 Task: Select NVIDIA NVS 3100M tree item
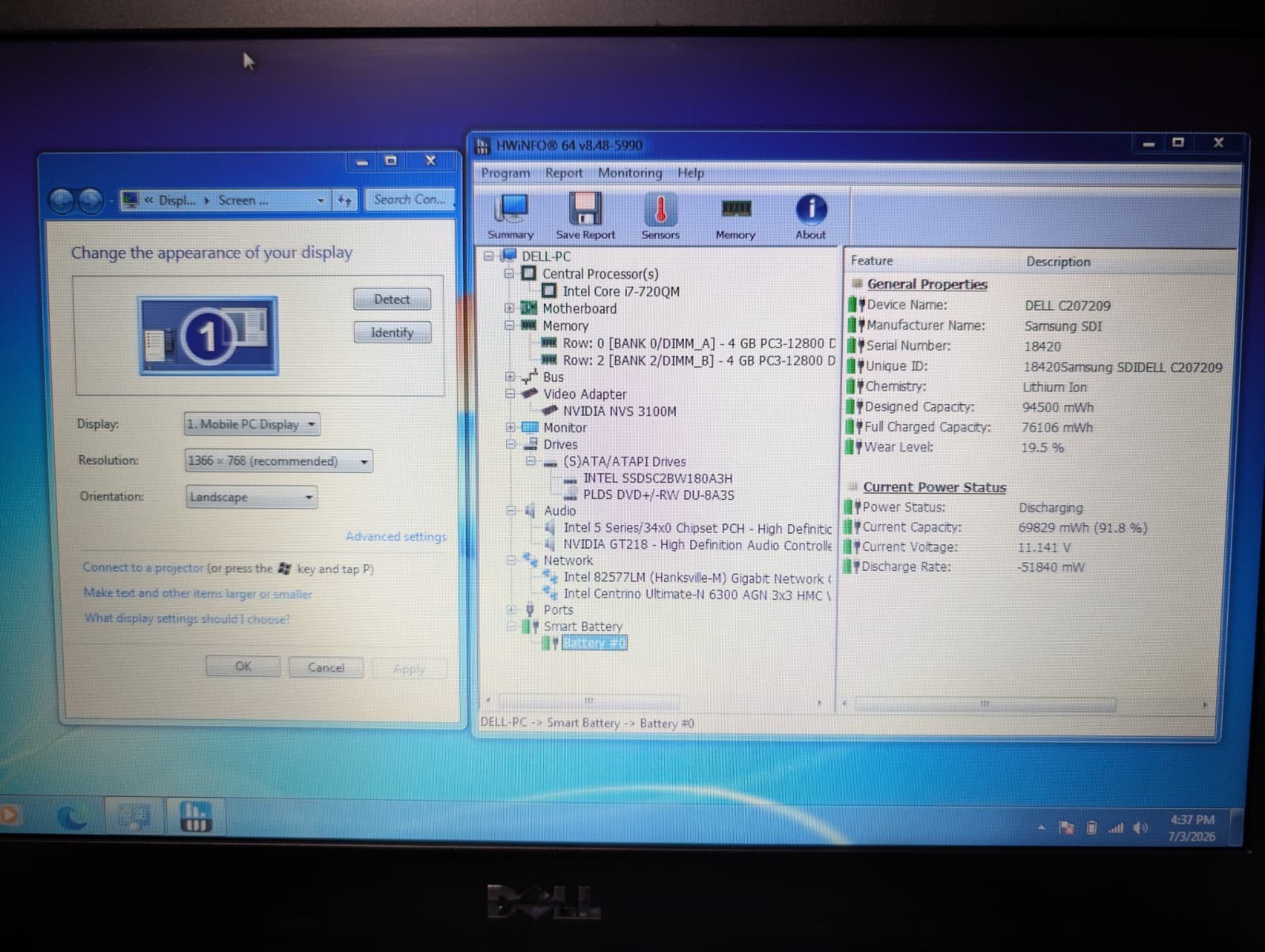tap(619, 410)
